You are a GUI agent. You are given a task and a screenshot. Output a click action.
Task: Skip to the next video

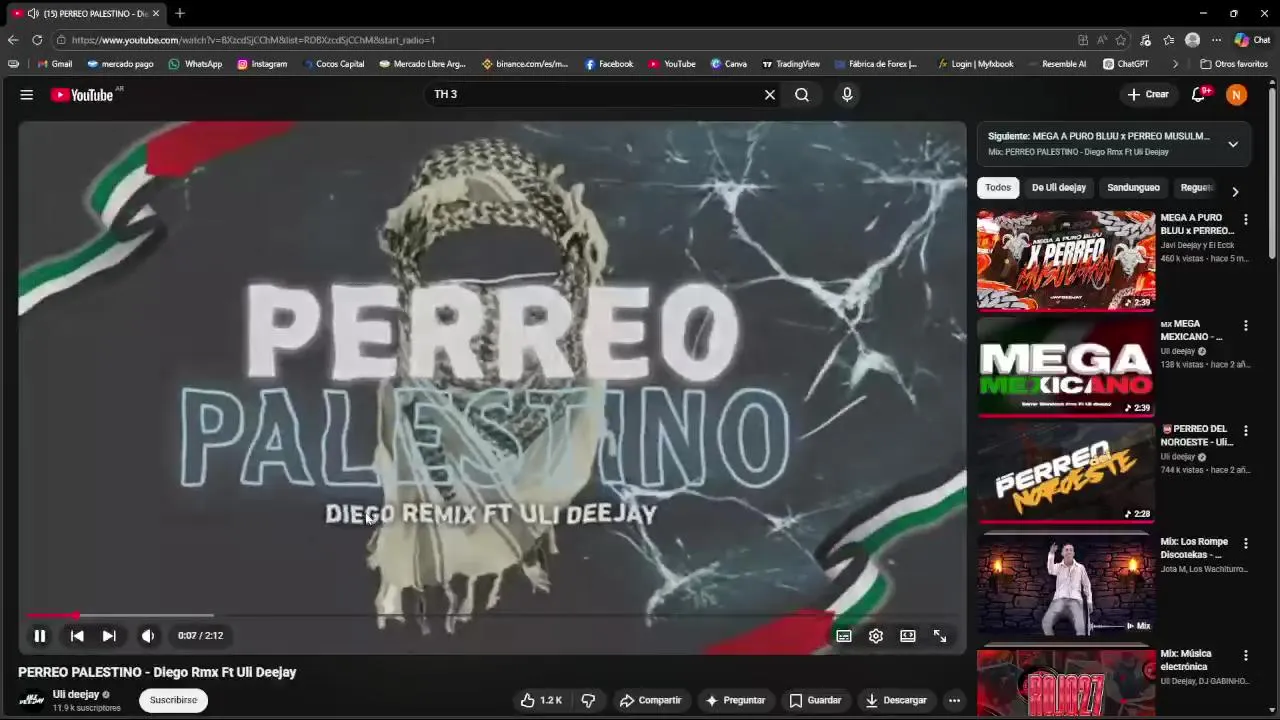(x=109, y=636)
